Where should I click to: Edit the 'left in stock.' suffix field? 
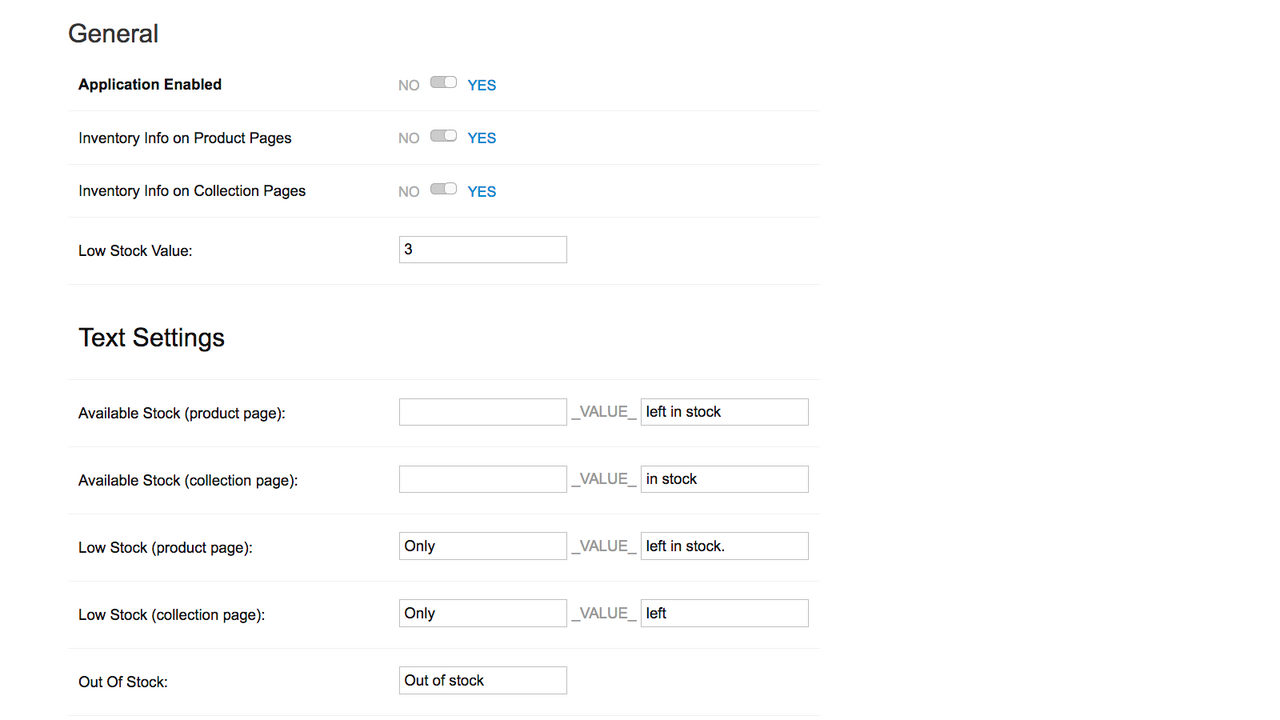coord(725,546)
